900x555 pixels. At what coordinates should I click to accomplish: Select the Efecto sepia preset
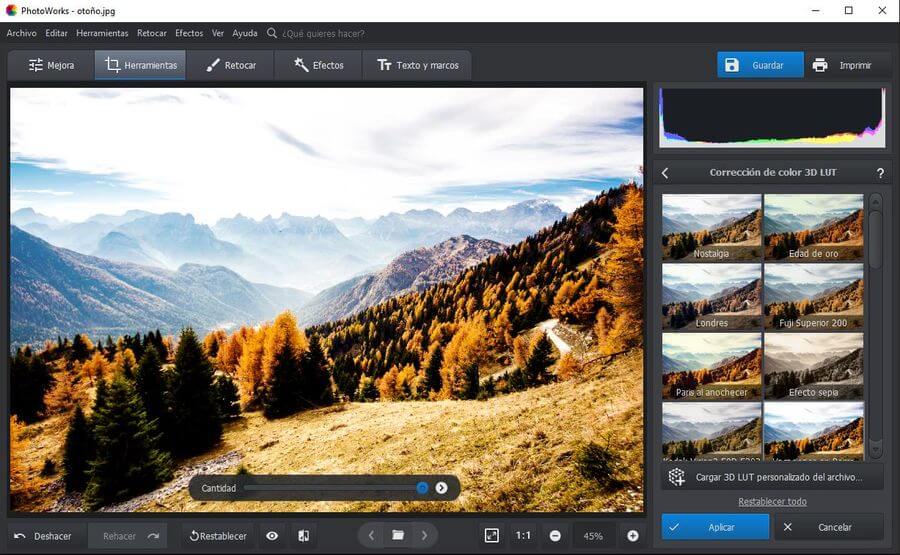(x=813, y=366)
